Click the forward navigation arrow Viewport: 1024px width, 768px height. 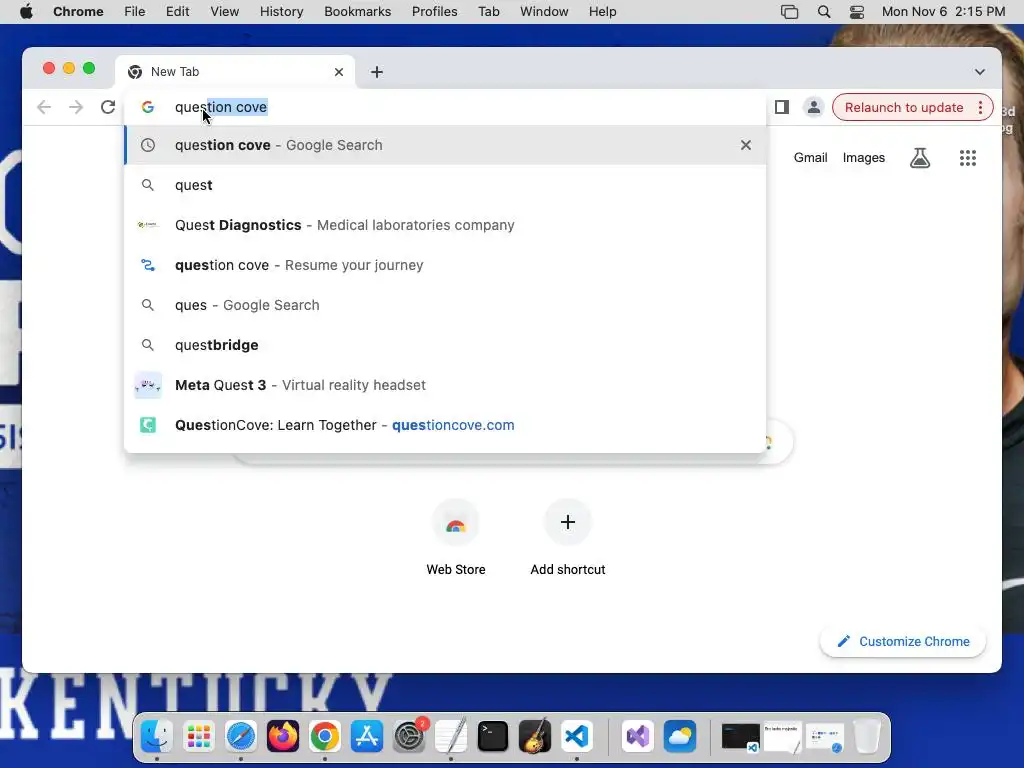pyautogui.click(x=76, y=107)
